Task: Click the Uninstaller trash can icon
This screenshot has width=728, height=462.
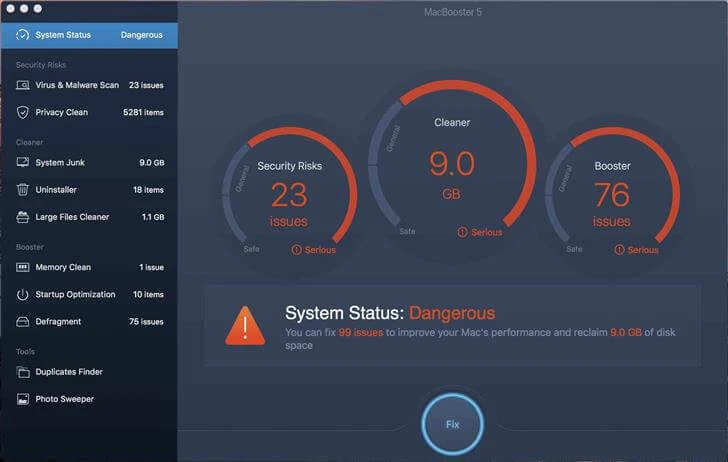Action: (x=23, y=189)
